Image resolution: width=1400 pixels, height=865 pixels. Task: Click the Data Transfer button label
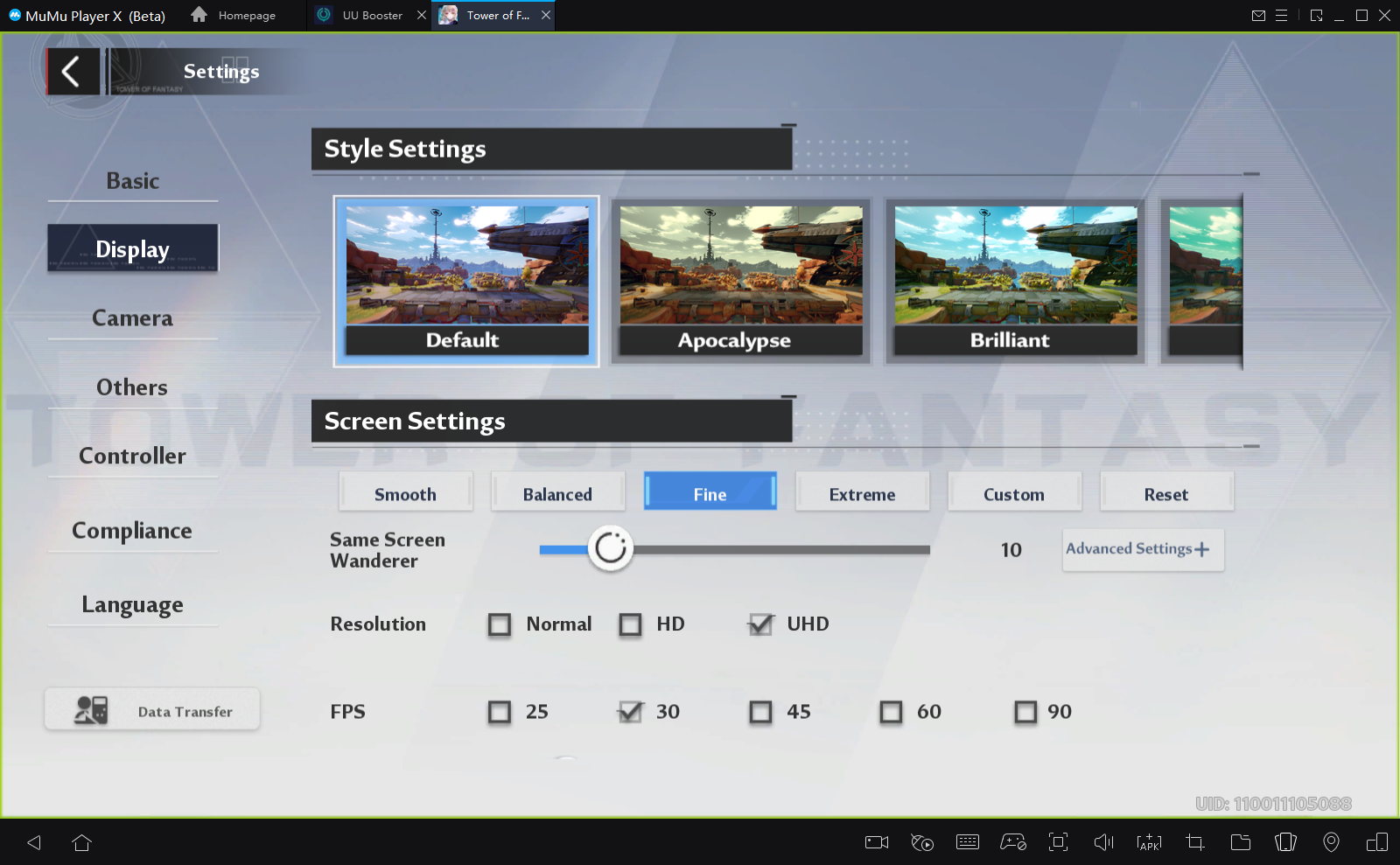[x=185, y=712]
